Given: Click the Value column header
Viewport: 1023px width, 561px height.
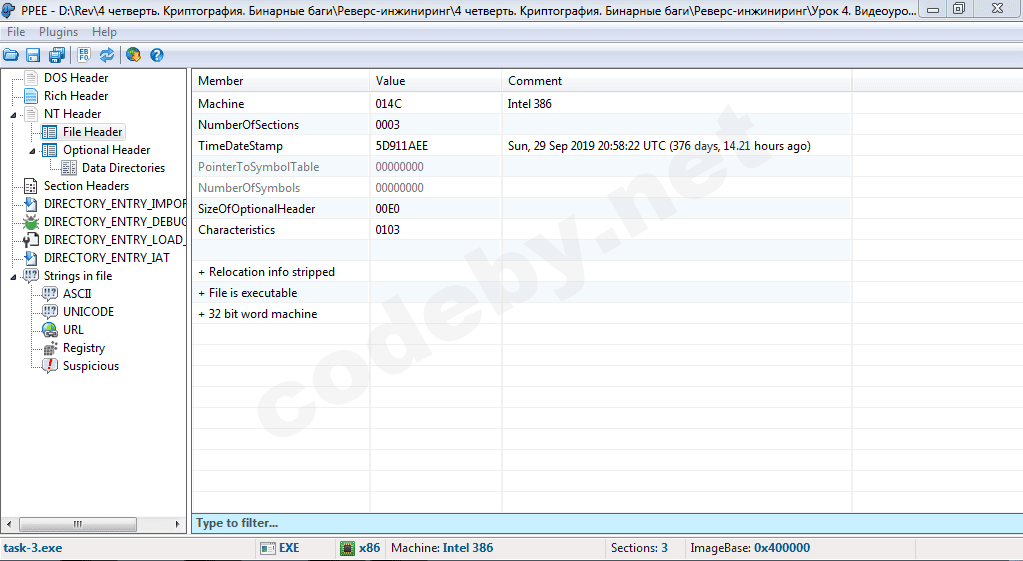Looking at the screenshot, I should 436,81.
